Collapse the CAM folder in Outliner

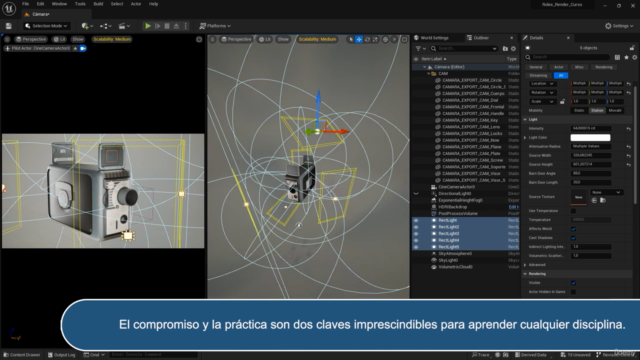pyautogui.click(x=429, y=73)
